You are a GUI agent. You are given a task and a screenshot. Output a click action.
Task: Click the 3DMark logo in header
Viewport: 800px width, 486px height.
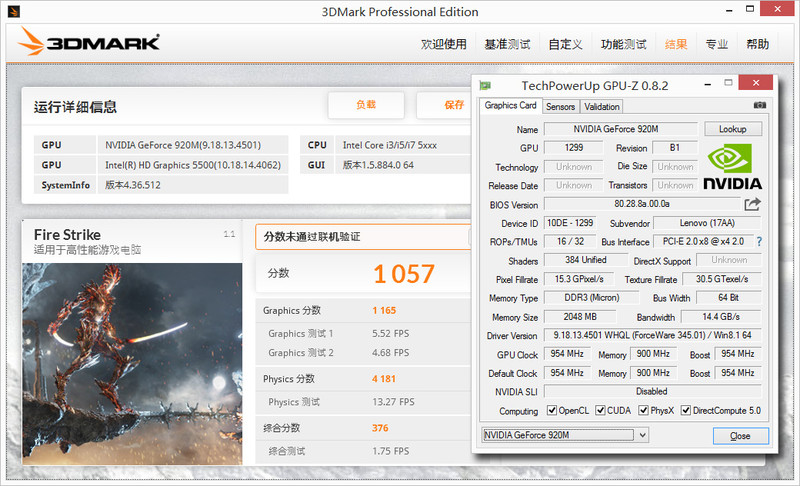[89, 42]
